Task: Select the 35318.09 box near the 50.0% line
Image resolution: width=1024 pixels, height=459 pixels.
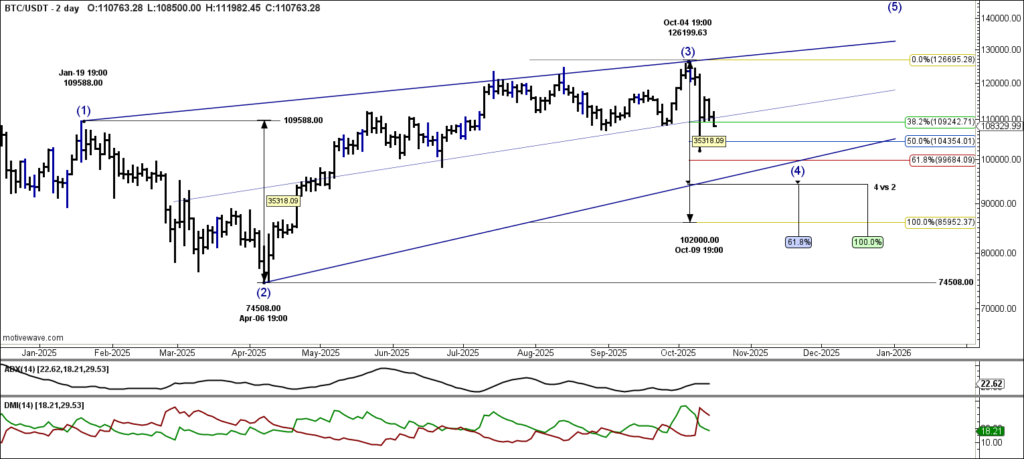Action: [x=709, y=140]
